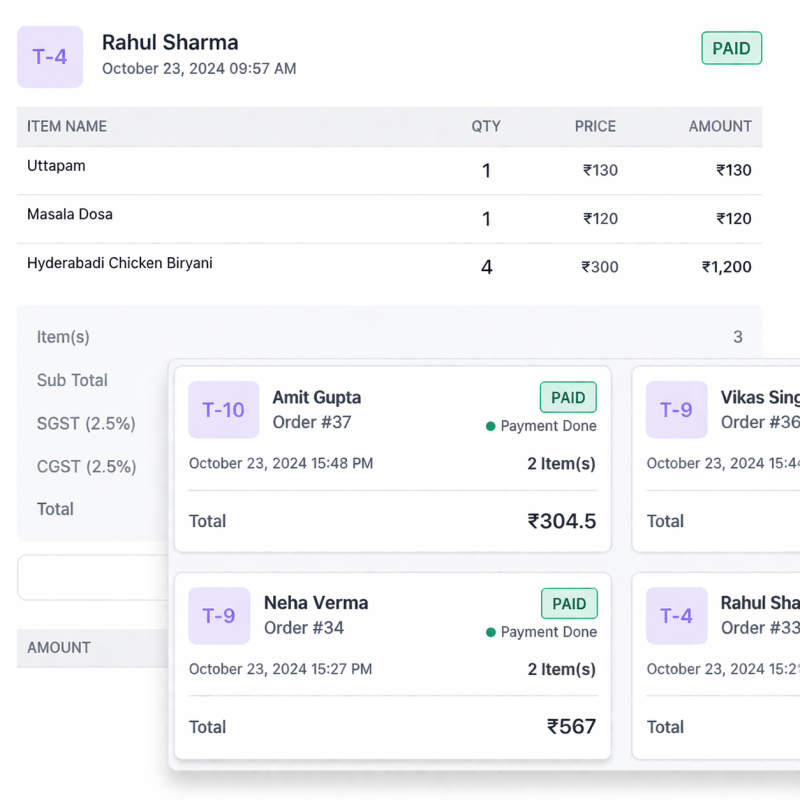The height and width of the screenshot is (800, 800).
Task: Click T-4 badge on Rahul Sharma order card
Action: pyautogui.click(x=677, y=616)
